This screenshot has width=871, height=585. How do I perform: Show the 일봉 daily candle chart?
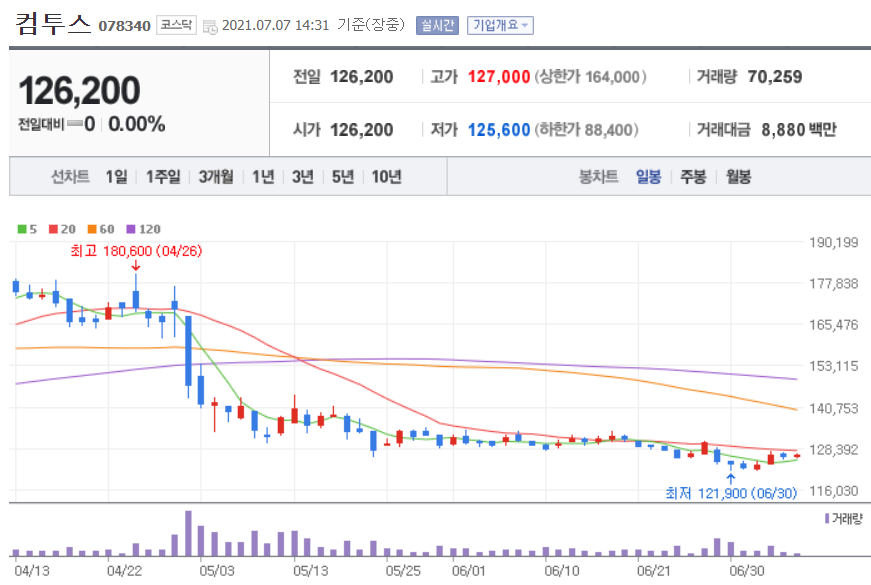[x=648, y=177]
